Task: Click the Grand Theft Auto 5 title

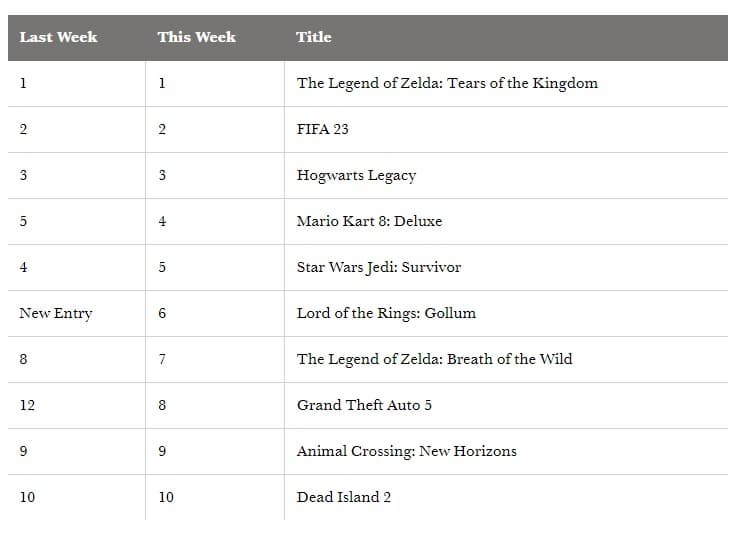Action: point(364,405)
